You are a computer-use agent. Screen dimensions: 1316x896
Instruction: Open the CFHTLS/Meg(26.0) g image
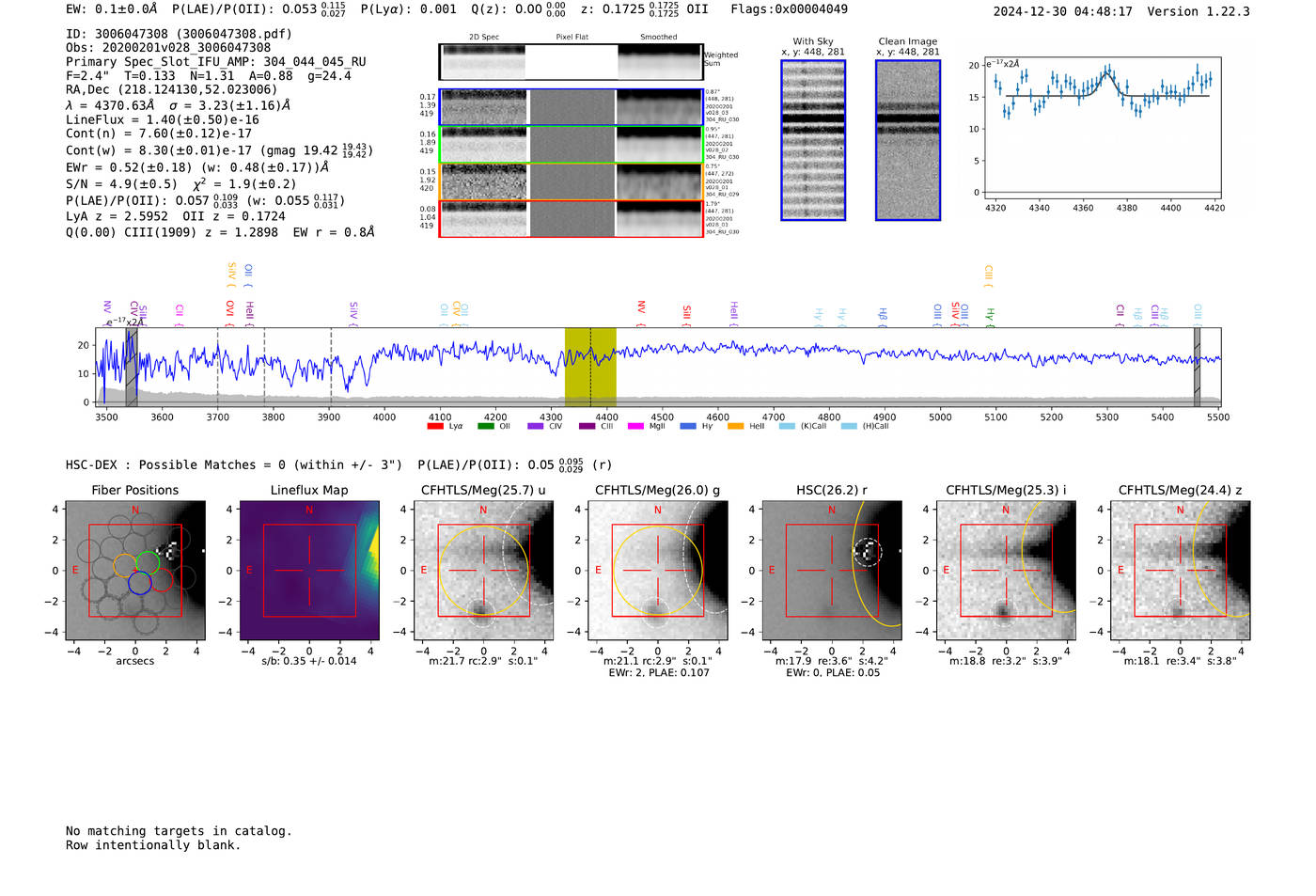tap(658, 570)
